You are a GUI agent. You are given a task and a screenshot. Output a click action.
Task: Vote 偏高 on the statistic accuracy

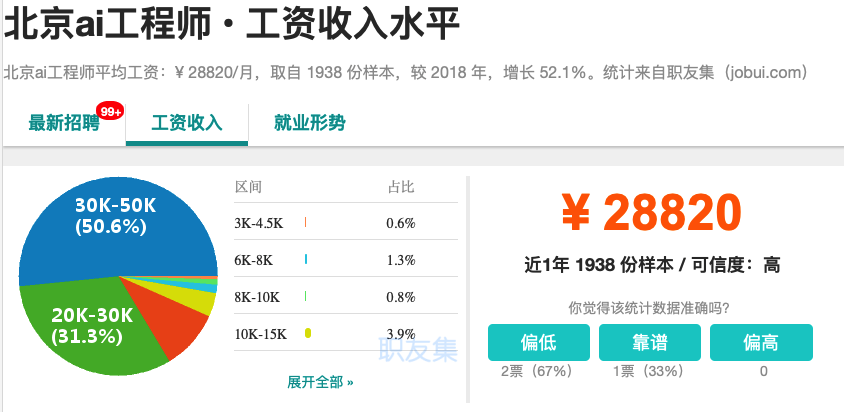tap(761, 343)
